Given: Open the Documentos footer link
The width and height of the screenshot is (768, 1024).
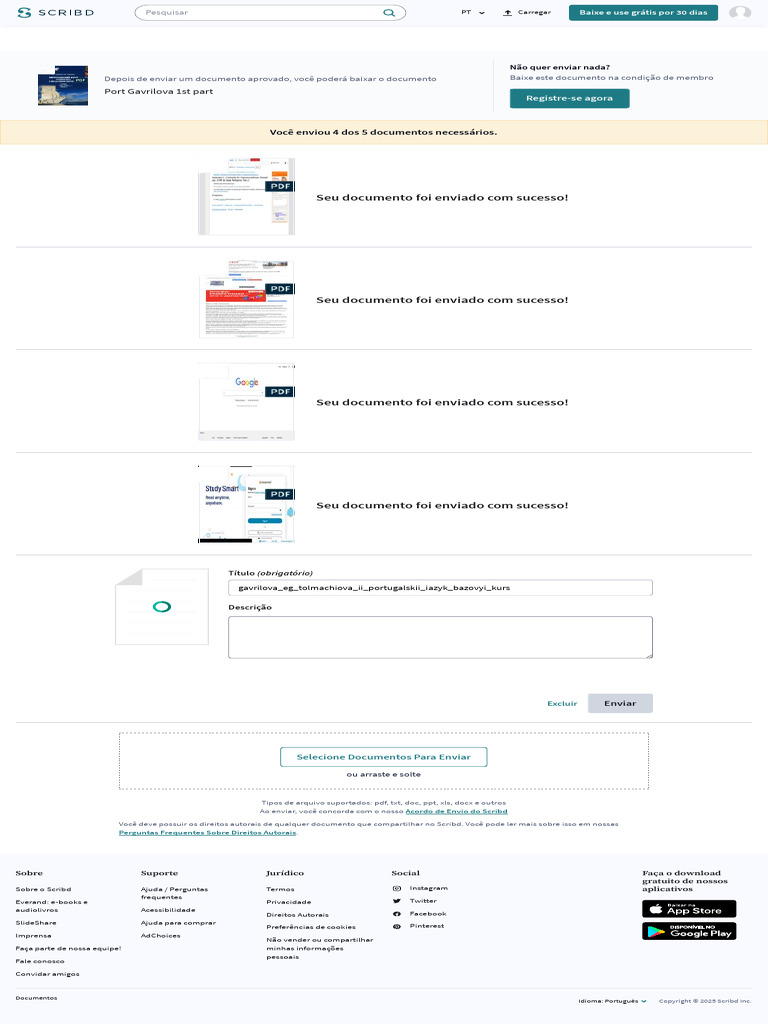Looking at the screenshot, I should pos(37,998).
